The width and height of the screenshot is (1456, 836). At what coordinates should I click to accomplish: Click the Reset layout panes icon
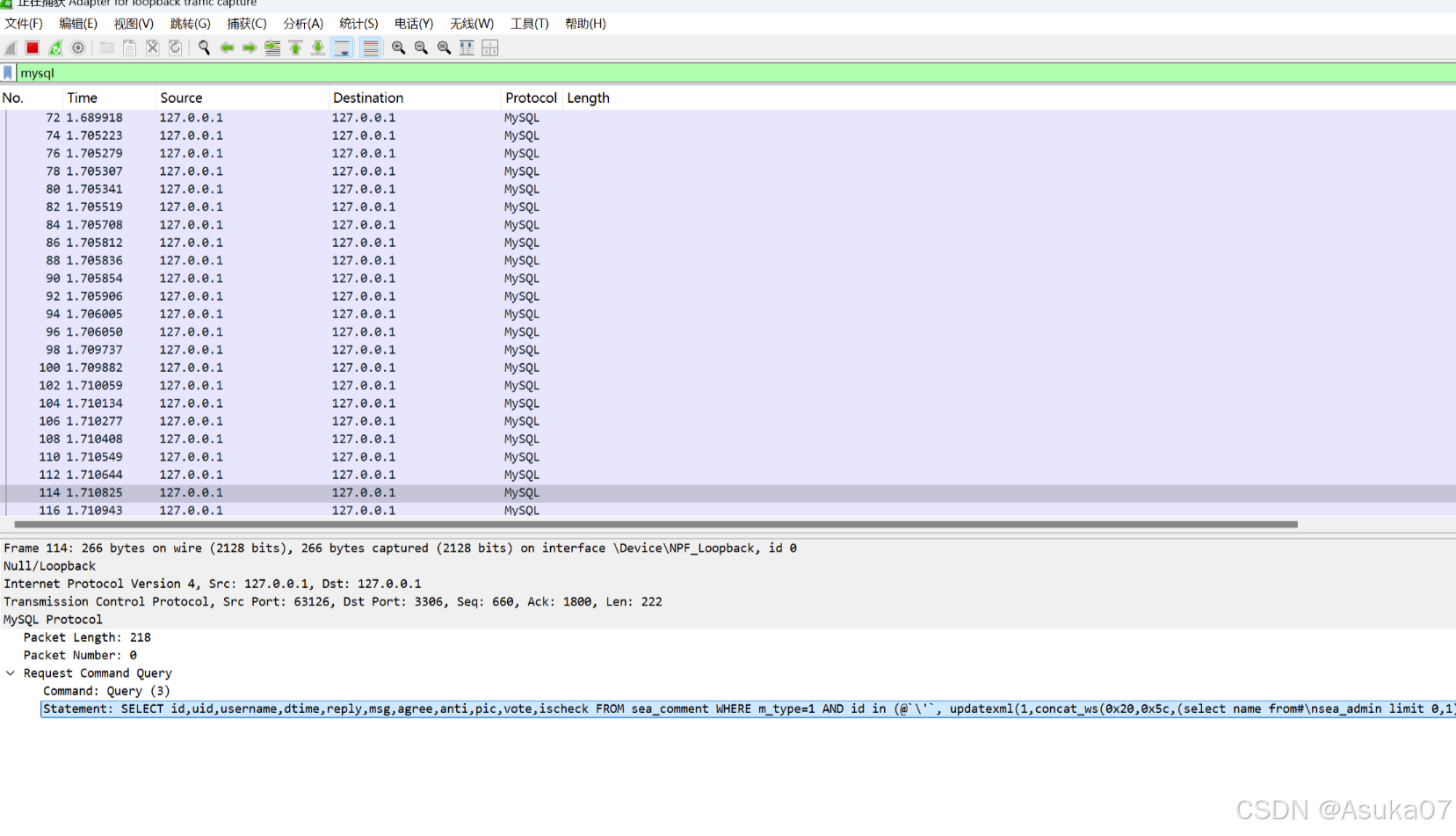(x=489, y=47)
